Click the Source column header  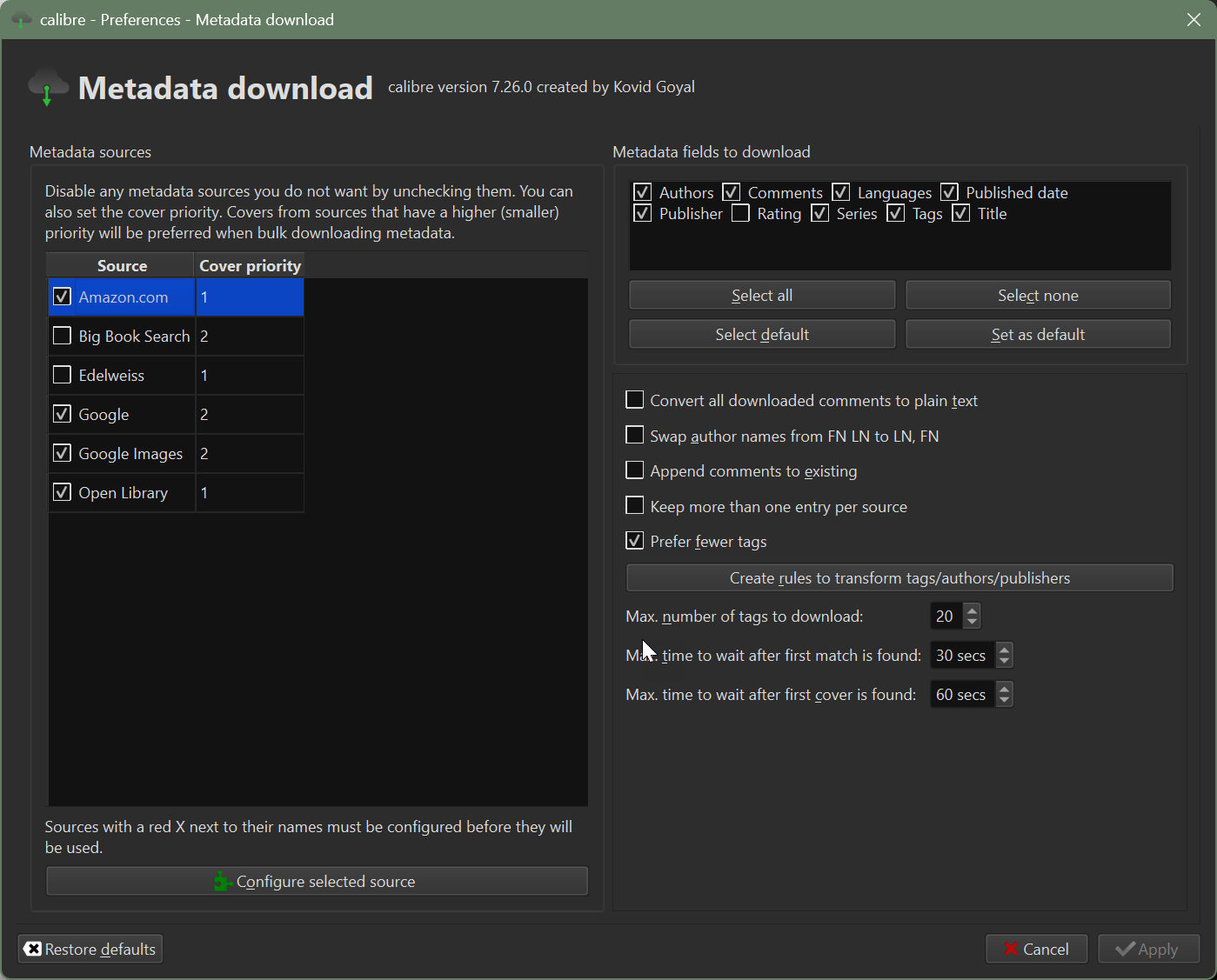(x=121, y=265)
